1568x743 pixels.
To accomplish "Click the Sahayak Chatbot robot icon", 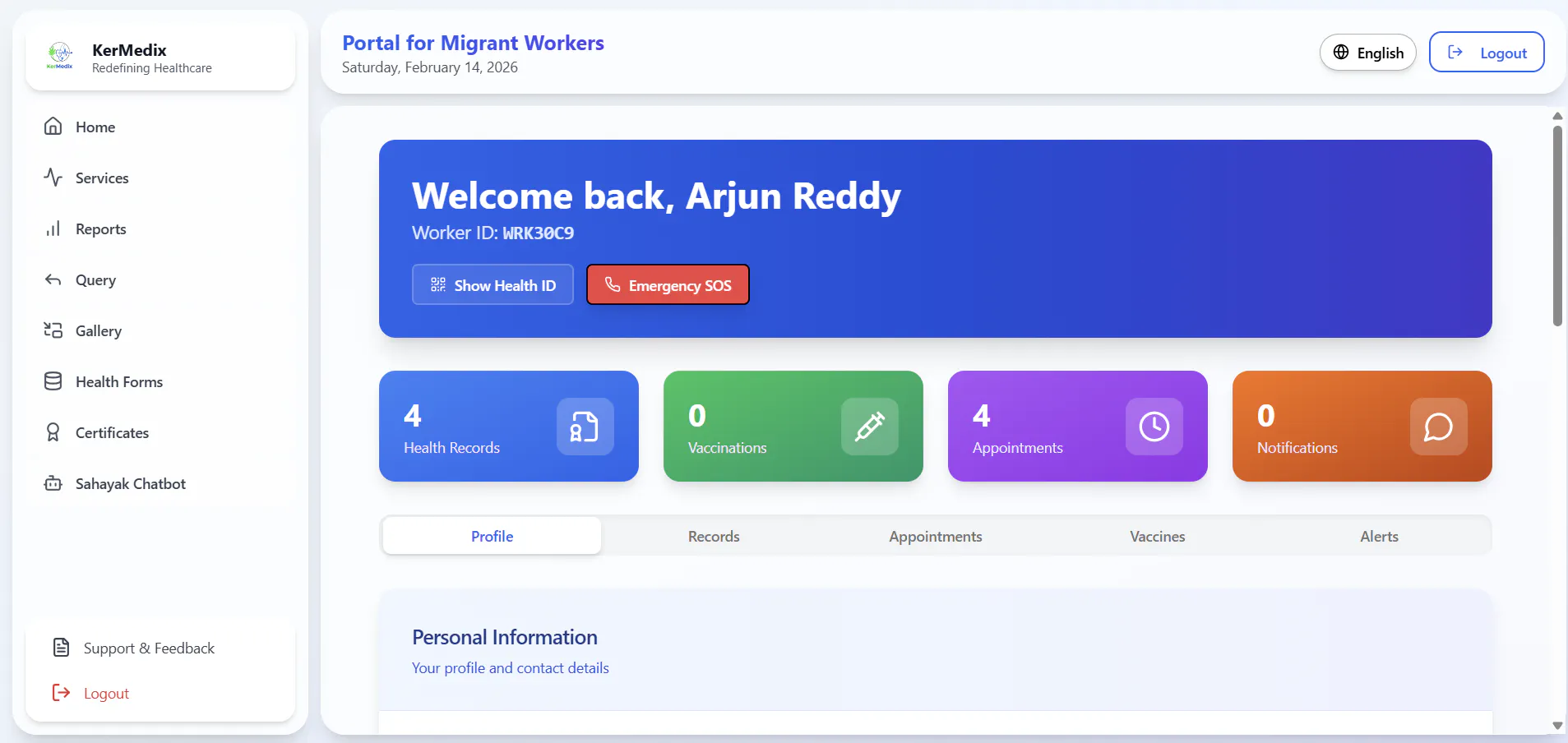I will (53, 483).
